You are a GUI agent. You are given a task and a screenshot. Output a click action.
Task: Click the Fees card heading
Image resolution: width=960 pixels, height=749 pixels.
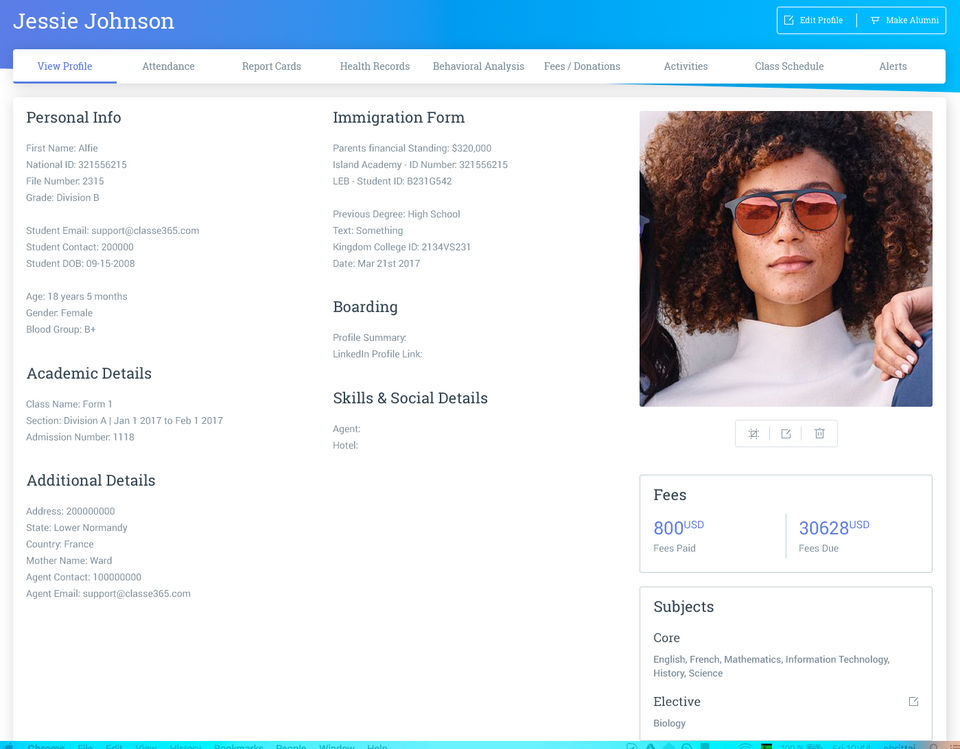click(x=670, y=495)
